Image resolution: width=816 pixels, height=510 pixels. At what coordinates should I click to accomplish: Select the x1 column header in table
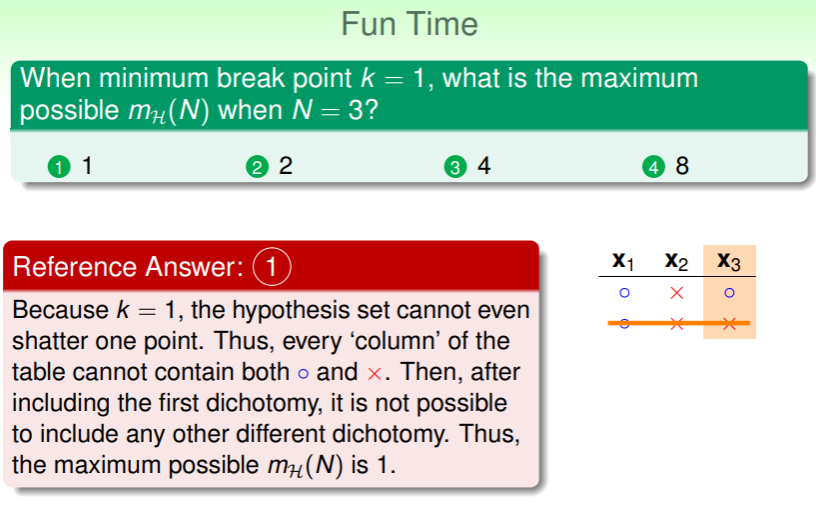pyautogui.click(x=623, y=262)
